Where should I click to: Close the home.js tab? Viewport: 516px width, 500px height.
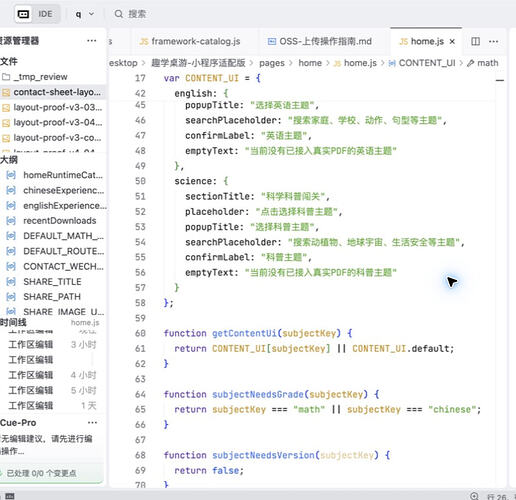452,41
